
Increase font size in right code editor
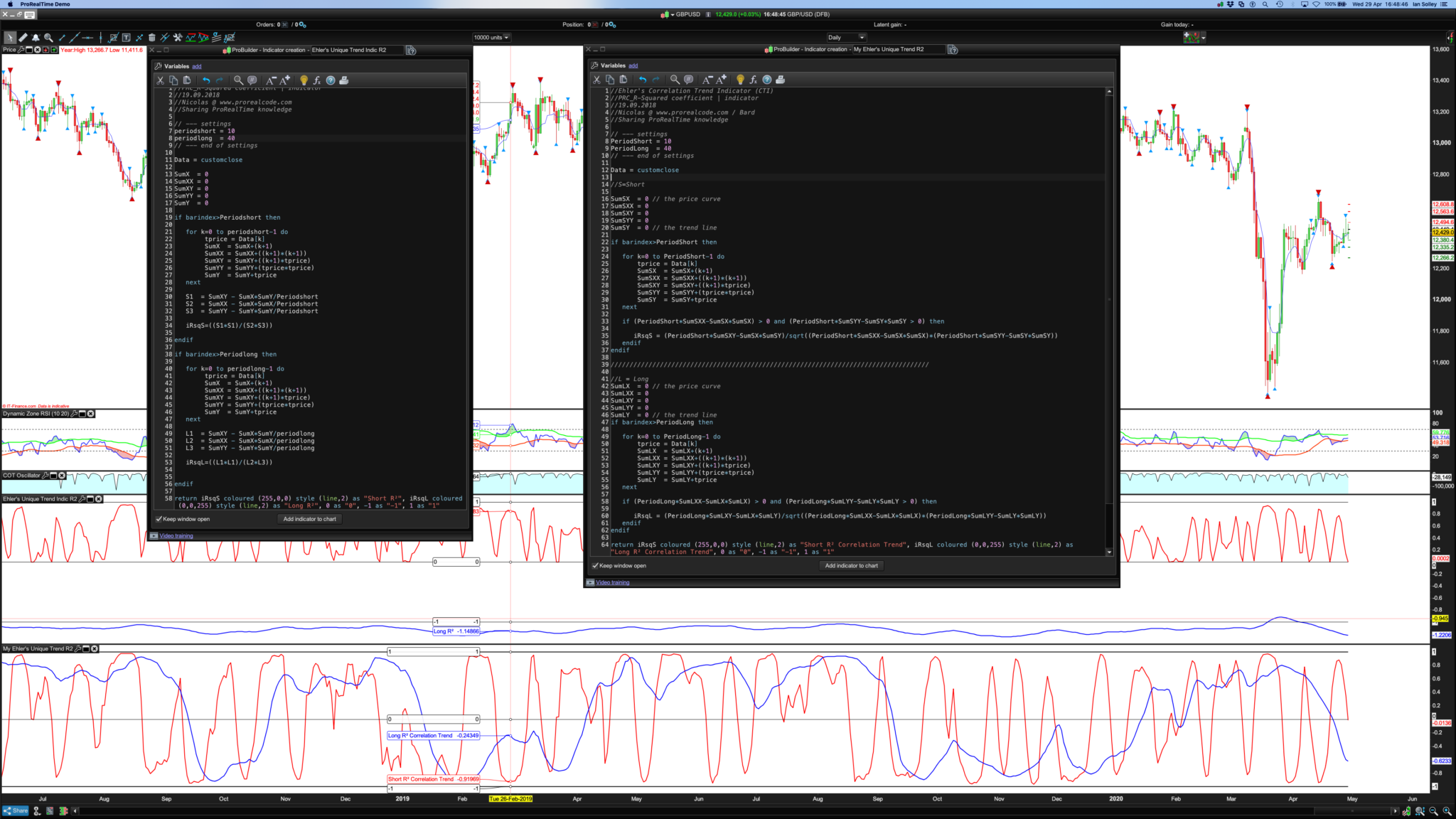coord(722,80)
